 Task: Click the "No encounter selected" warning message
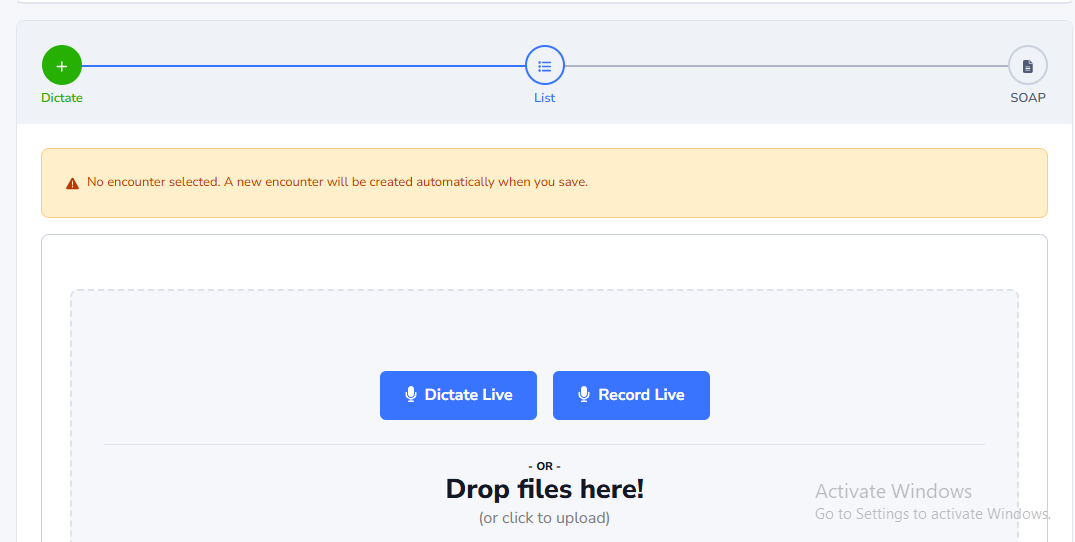point(337,182)
